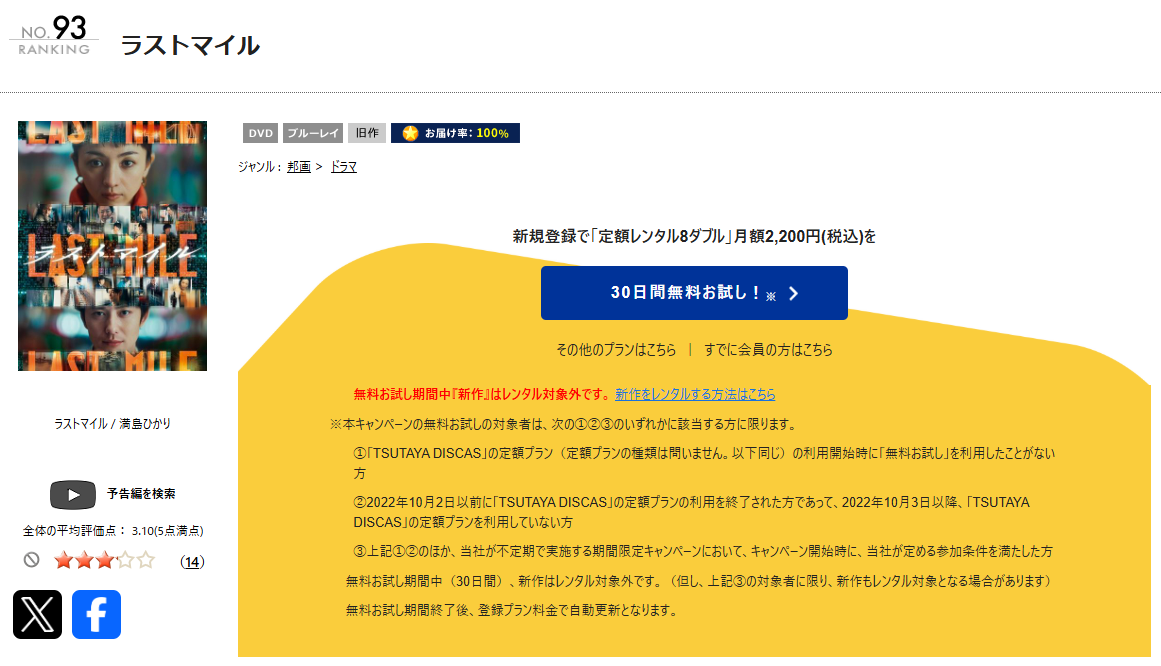Open the 邦画 genre category
1161x666 pixels.
[298, 166]
